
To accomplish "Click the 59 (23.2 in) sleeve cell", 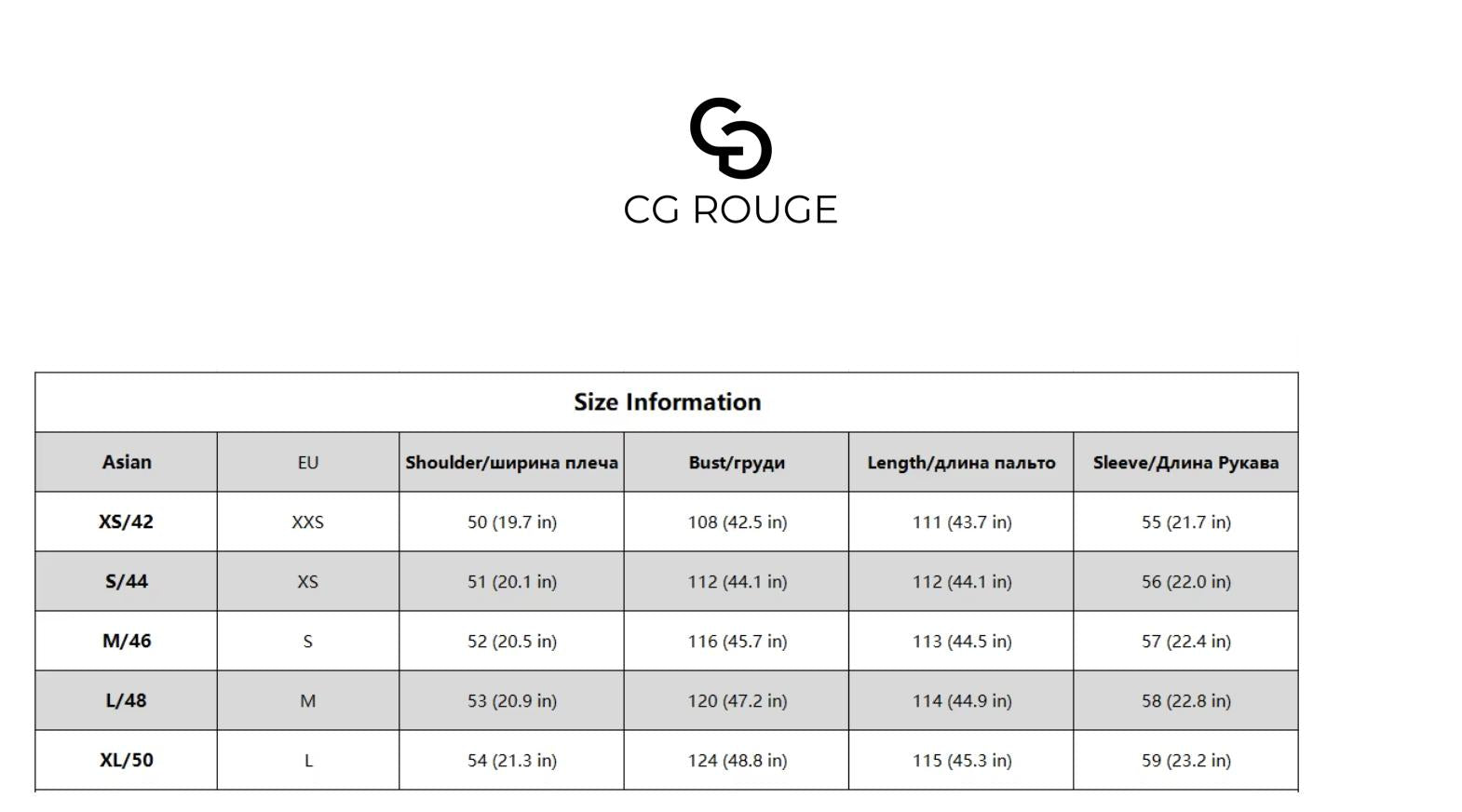I will [1185, 761].
